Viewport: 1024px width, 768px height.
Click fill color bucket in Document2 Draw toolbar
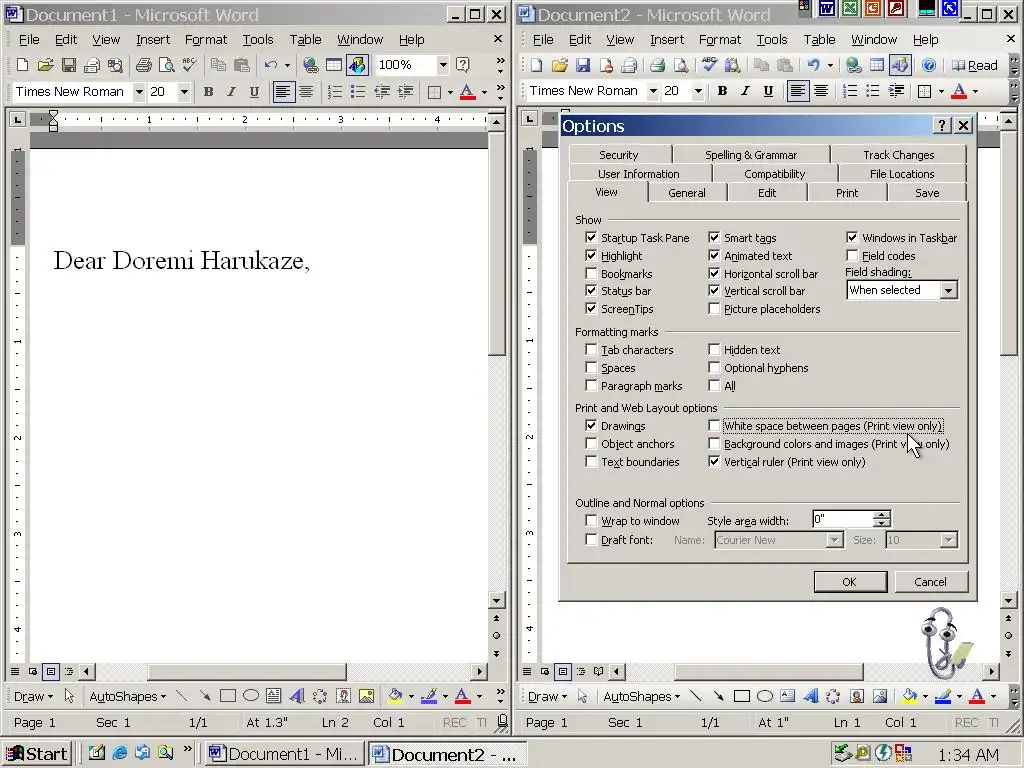[910, 696]
